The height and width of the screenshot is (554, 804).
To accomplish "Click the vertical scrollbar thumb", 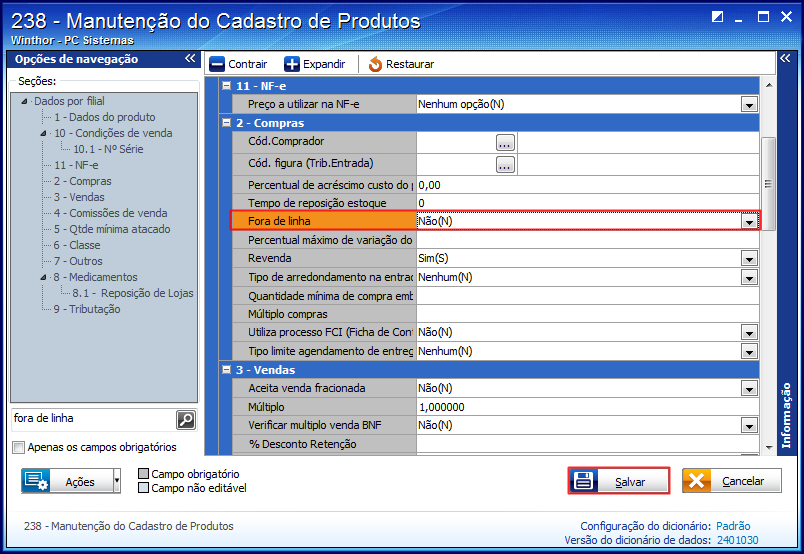I will pyautogui.click(x=768, y=184).
